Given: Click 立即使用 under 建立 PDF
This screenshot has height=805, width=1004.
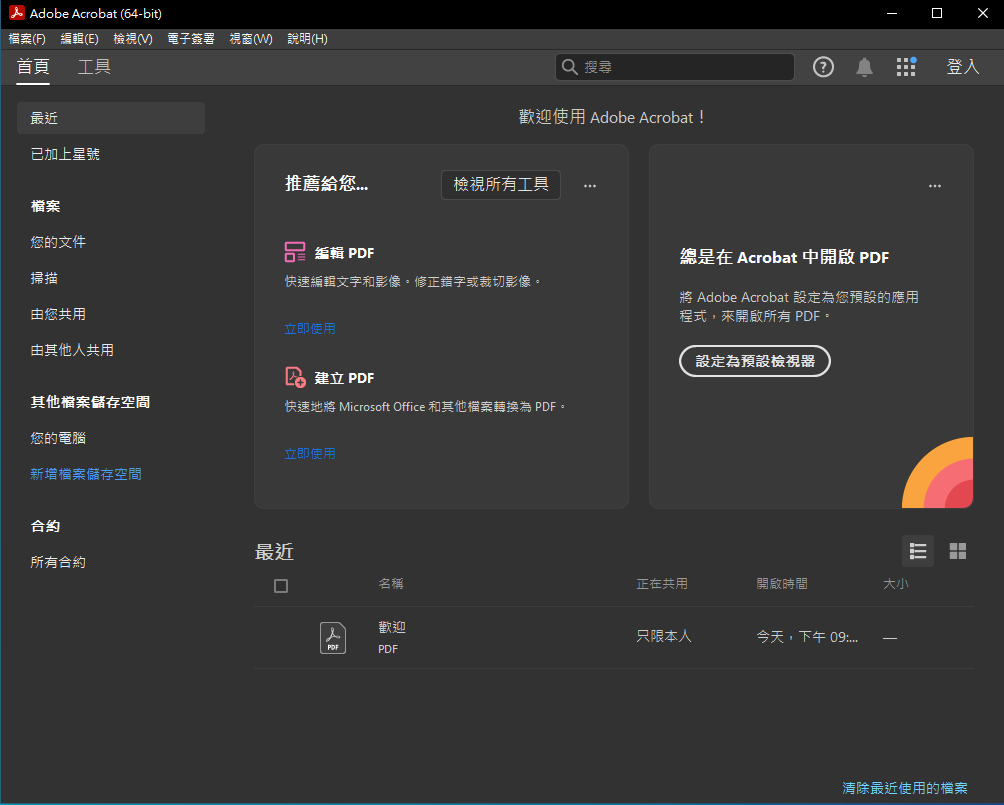Looking at the screenshot, I should (310, 453).
